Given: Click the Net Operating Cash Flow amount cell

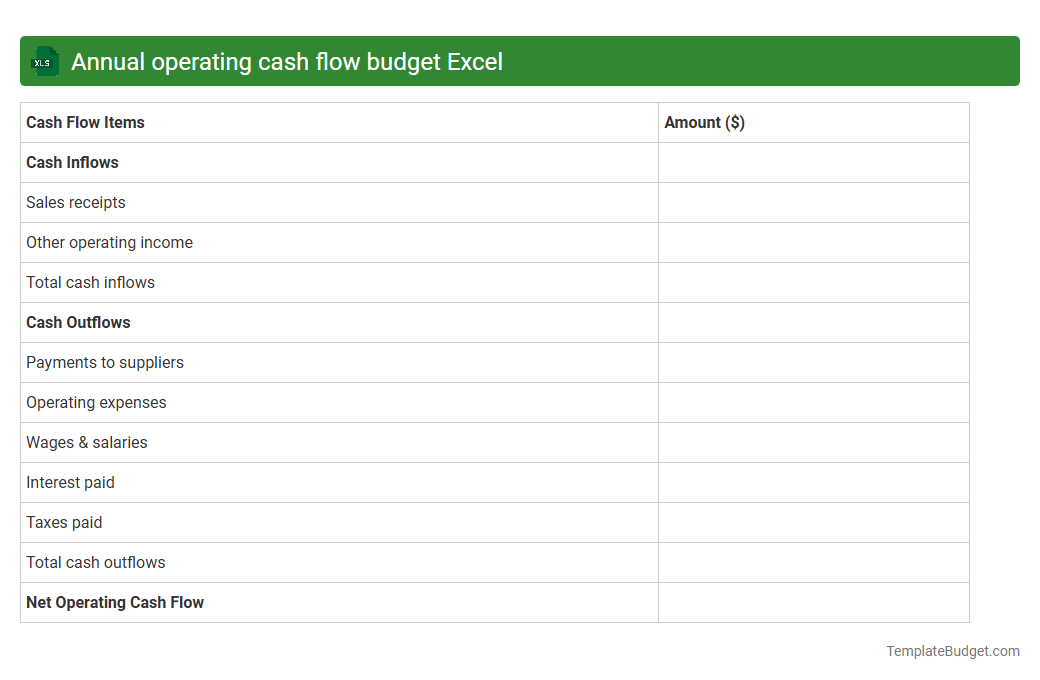Looking at the screenshot, I should click(813, 602).
